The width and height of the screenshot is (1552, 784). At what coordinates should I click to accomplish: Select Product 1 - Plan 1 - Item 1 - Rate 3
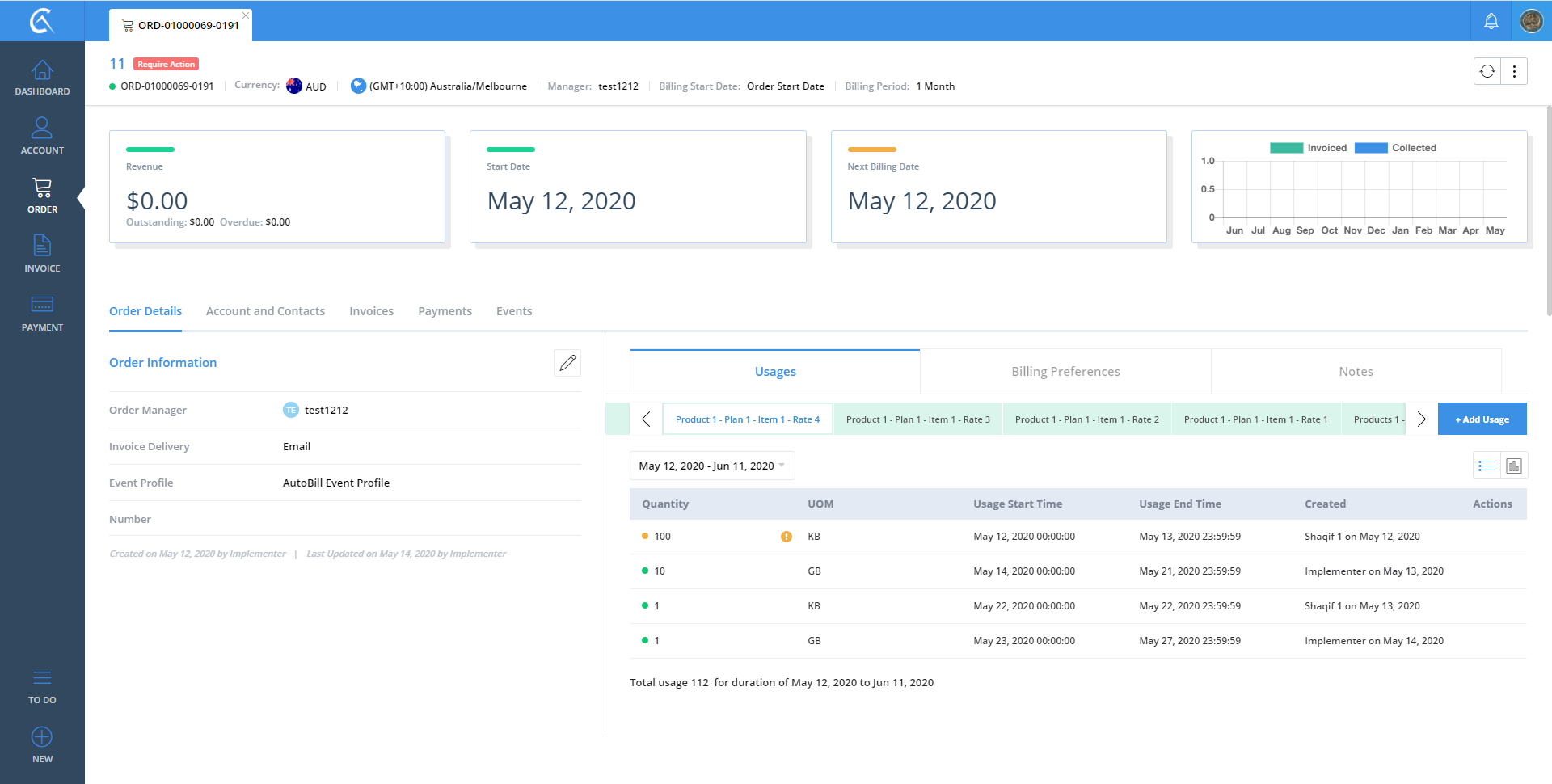tap(917, 419)
